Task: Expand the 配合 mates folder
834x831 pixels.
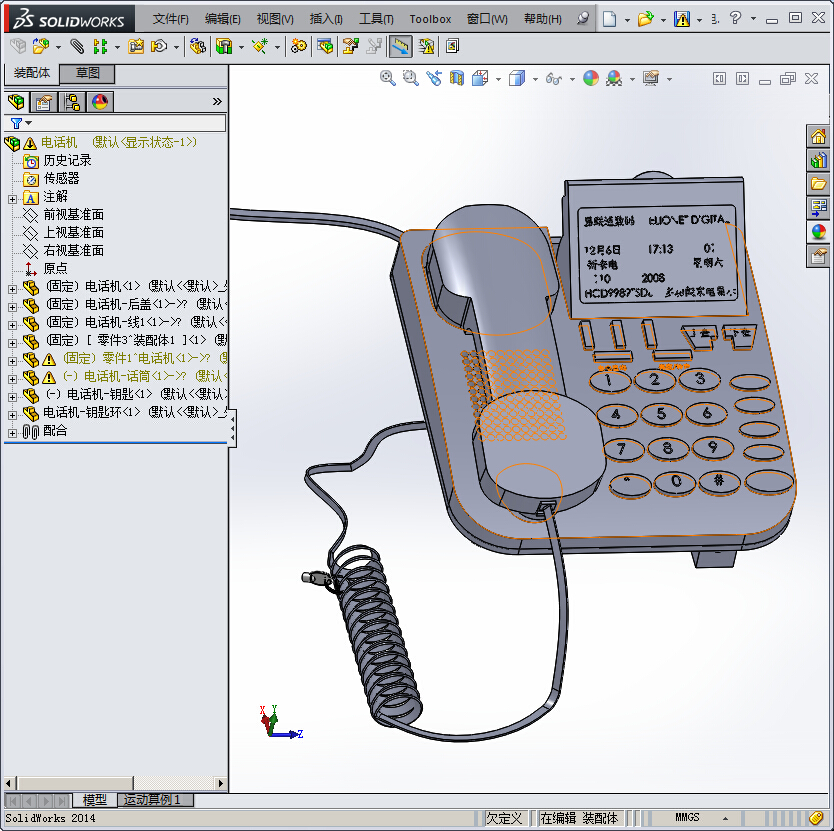Action: coord(12,433)
